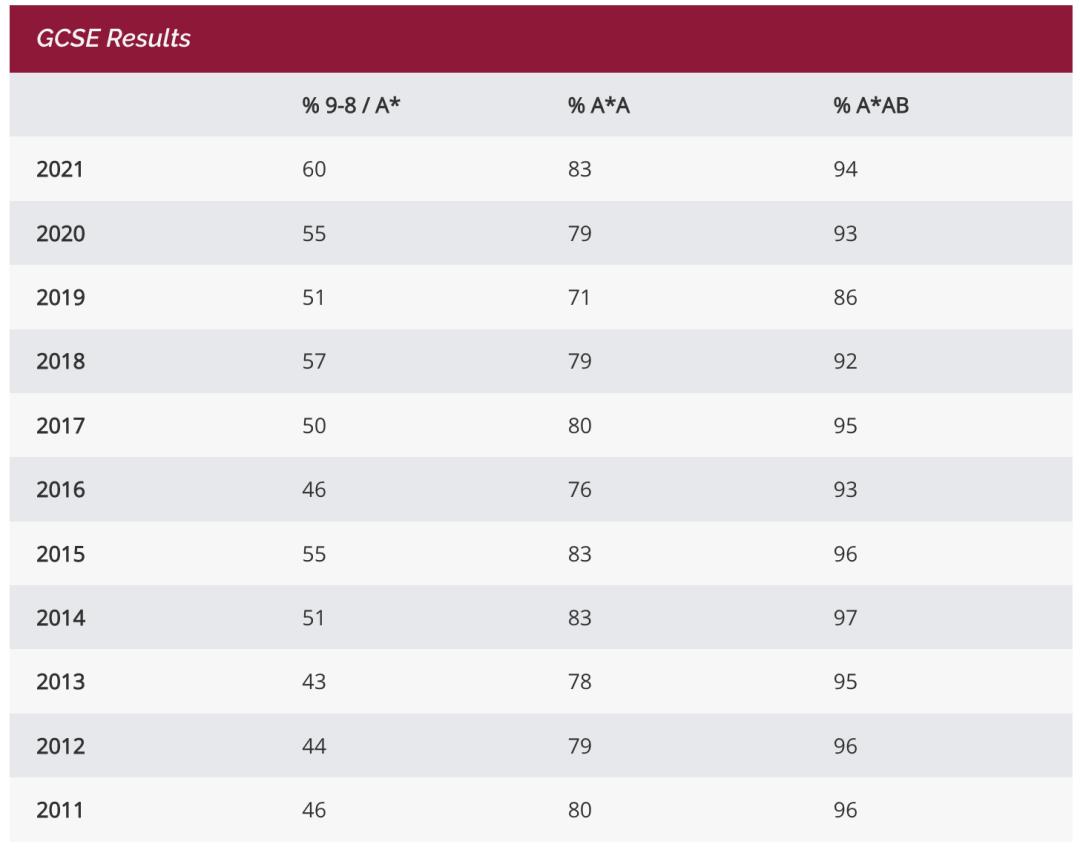This screenshot has width=1080, height=853.
Task: Select the % 9-8 / A* column header
Action: [351, 105]
